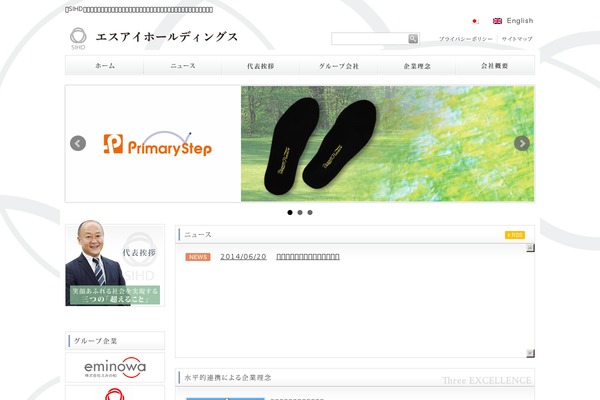Open サイトマップ link
Image resolution: width=600 pixels, height=400 pixels.
click(517, 39)
